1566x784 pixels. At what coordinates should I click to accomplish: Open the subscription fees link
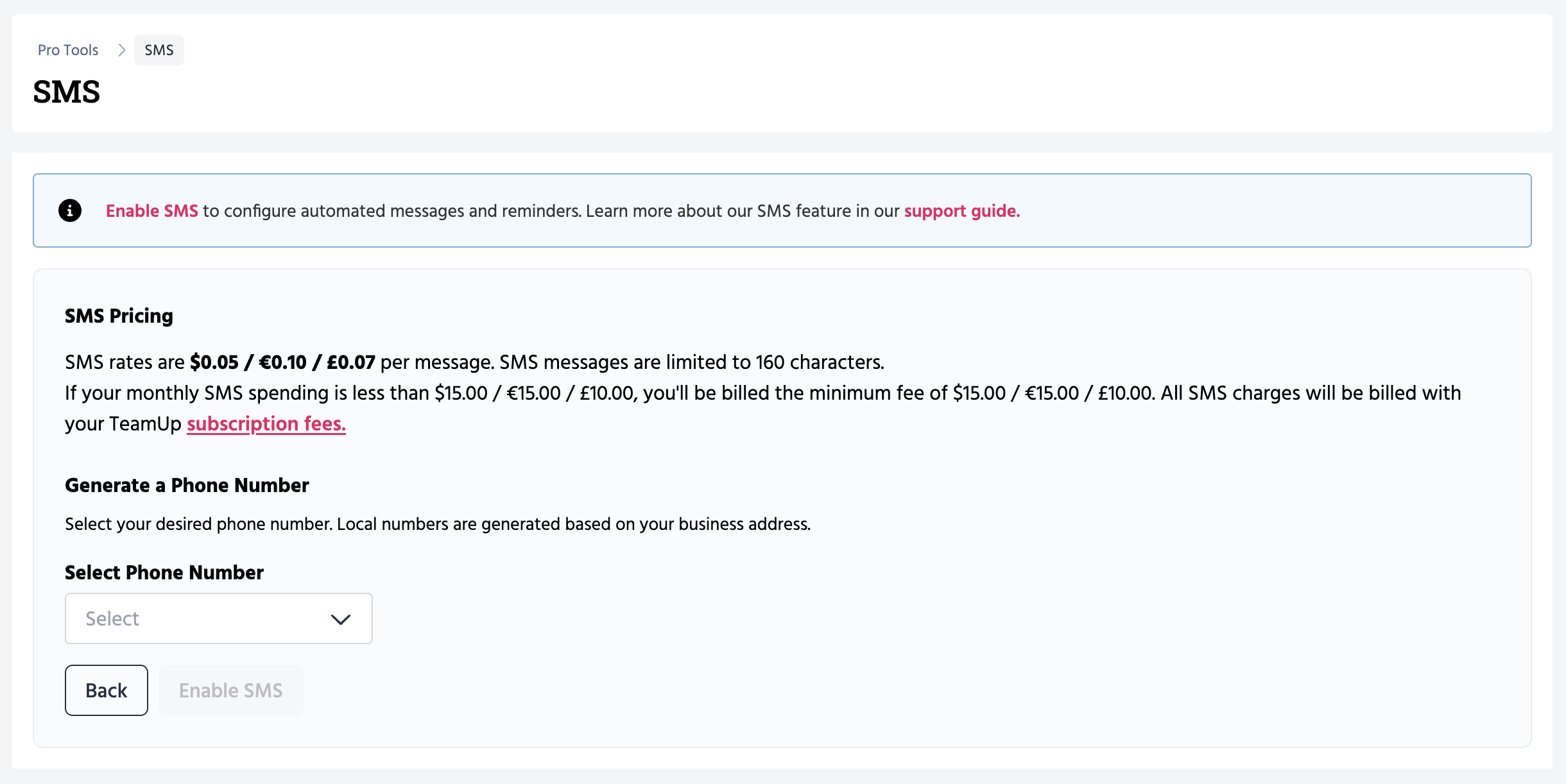point(266,424)
